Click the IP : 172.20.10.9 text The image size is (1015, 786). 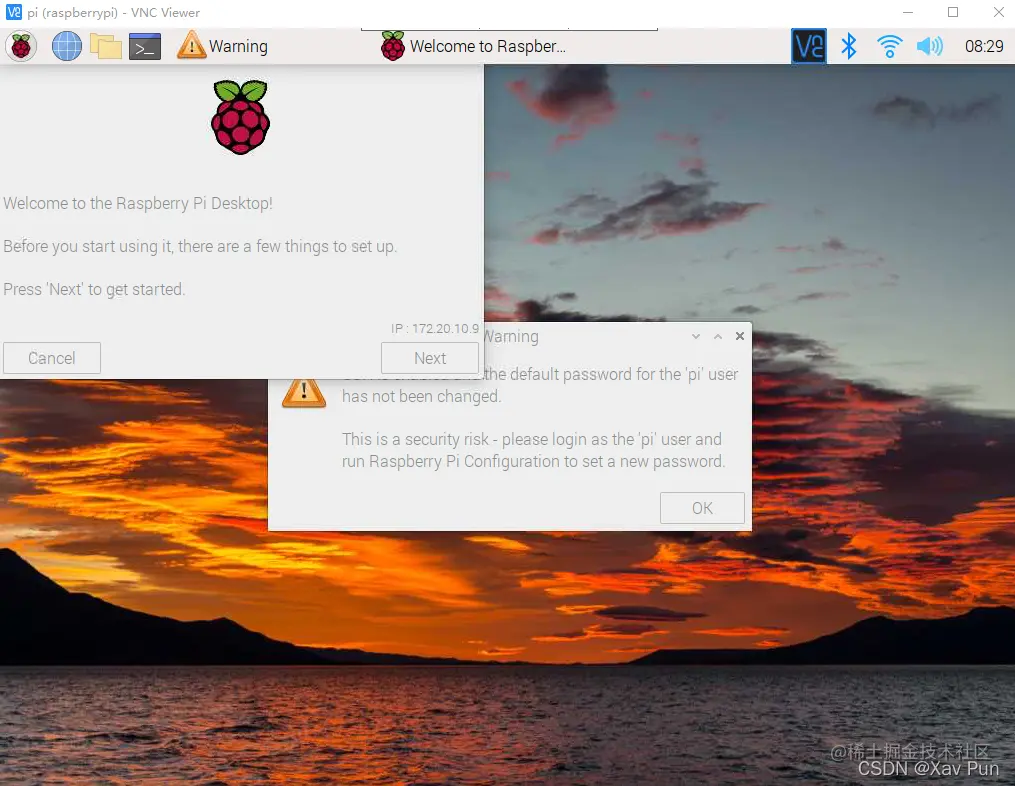tap(434, 328)
